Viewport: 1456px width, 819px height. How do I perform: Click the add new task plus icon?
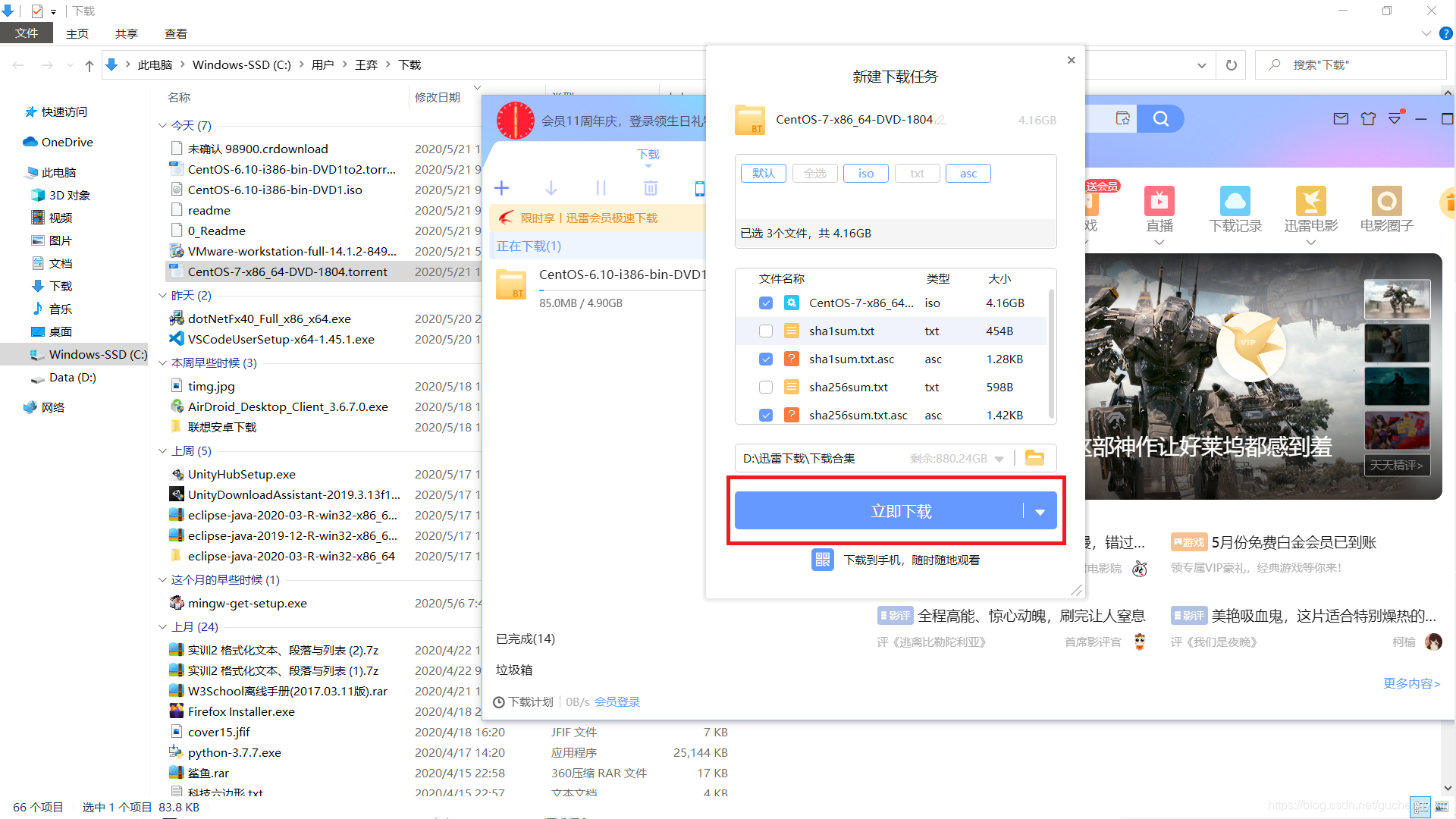502,188
